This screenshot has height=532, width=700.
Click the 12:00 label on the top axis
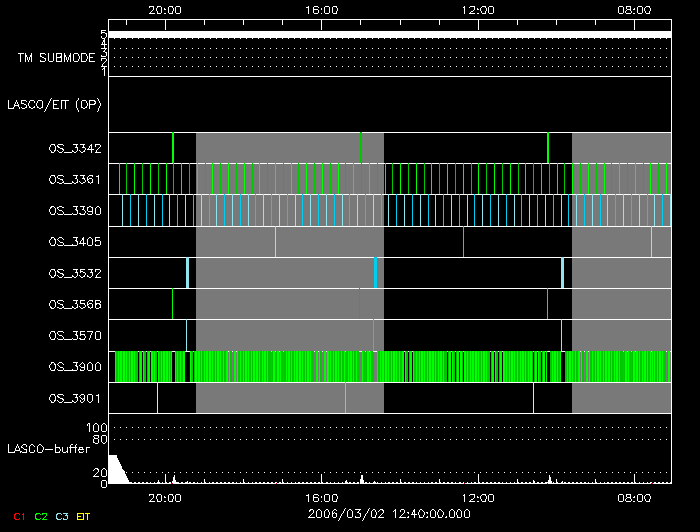pyautogui.click(x=478, y=10)
